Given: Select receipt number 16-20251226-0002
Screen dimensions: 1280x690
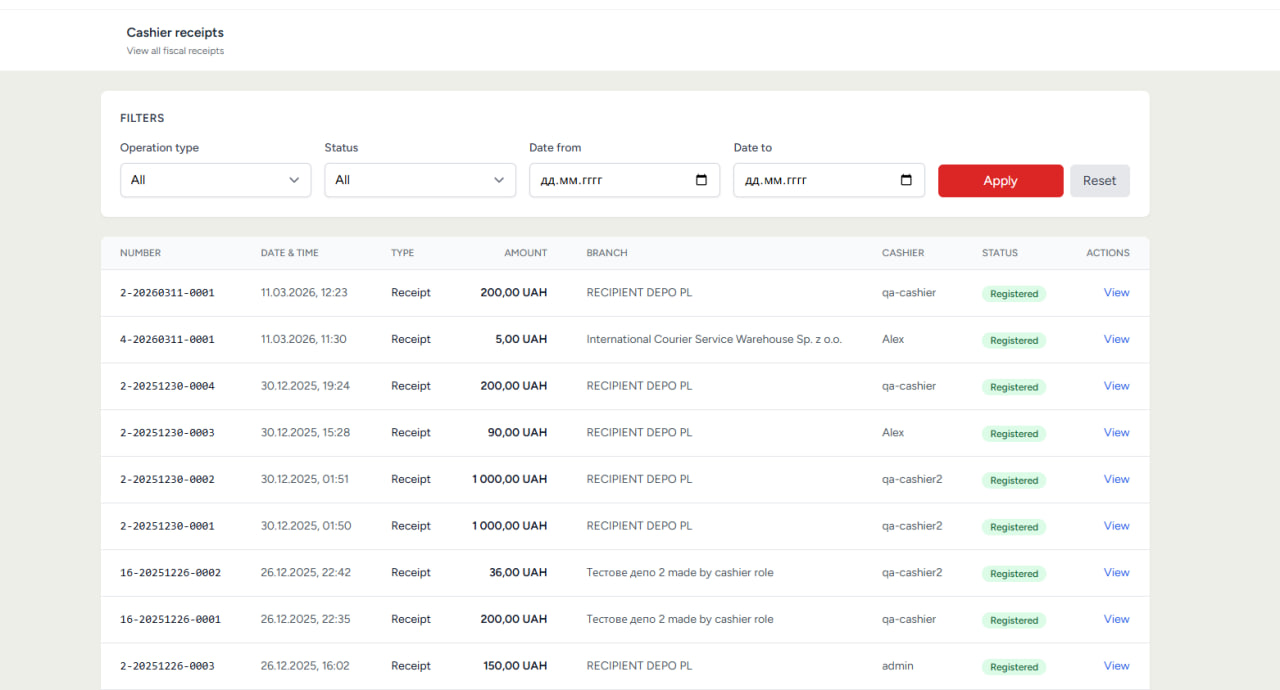Looking at the screenshot, I should 170,573.
